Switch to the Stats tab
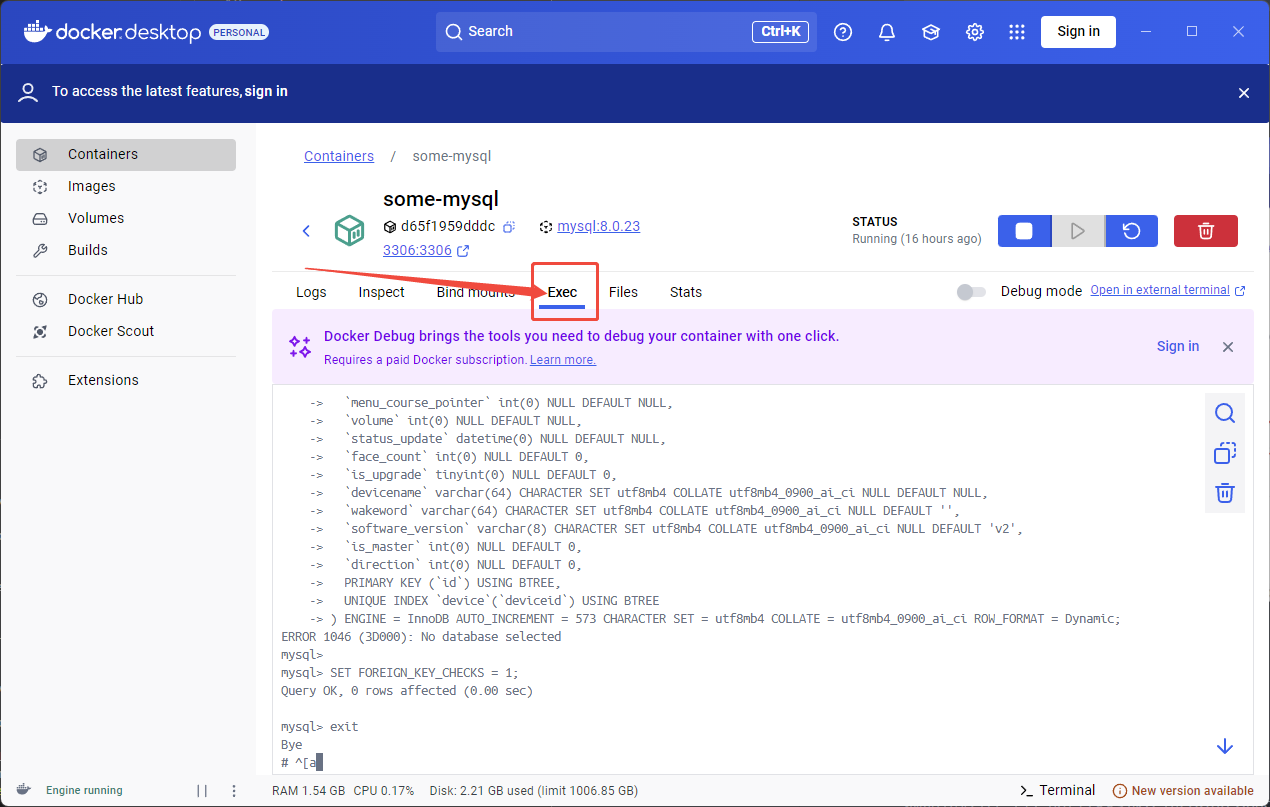This screenshot has width=1270, height=807. point(686,292)
